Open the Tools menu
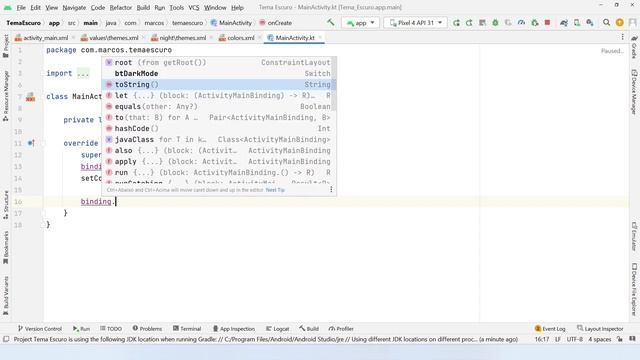Viewport: 640px width, 360px height. [177, 7]
